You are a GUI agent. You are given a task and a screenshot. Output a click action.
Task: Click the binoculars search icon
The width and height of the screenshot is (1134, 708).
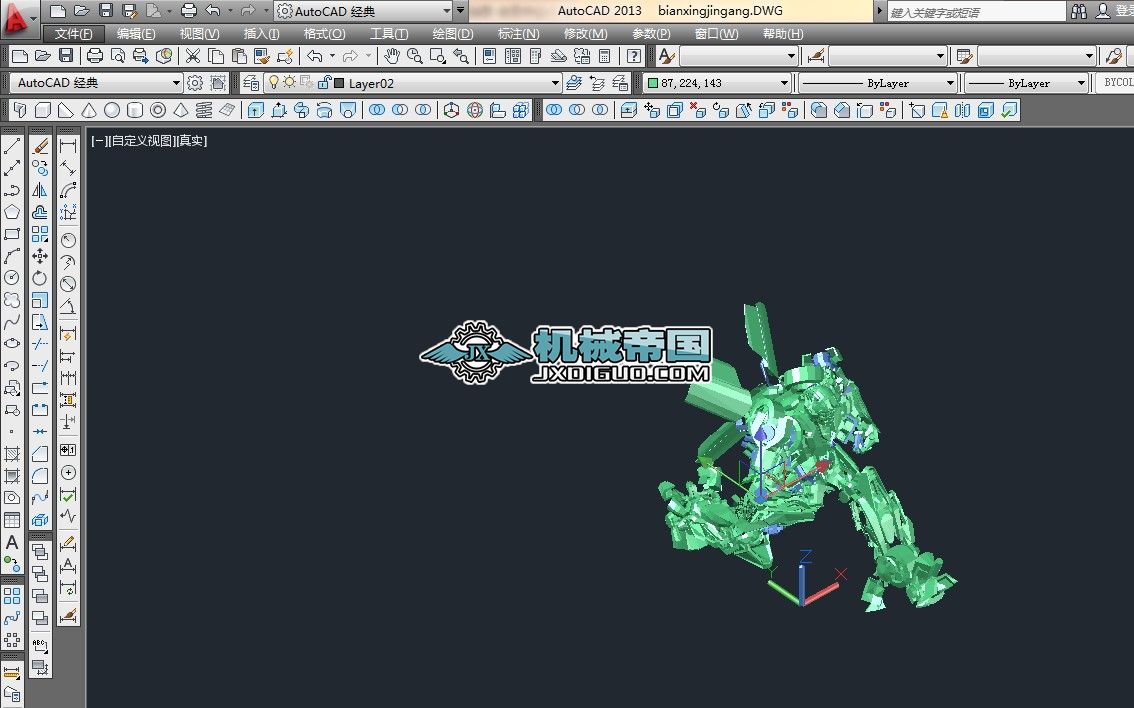(1078, 11)
